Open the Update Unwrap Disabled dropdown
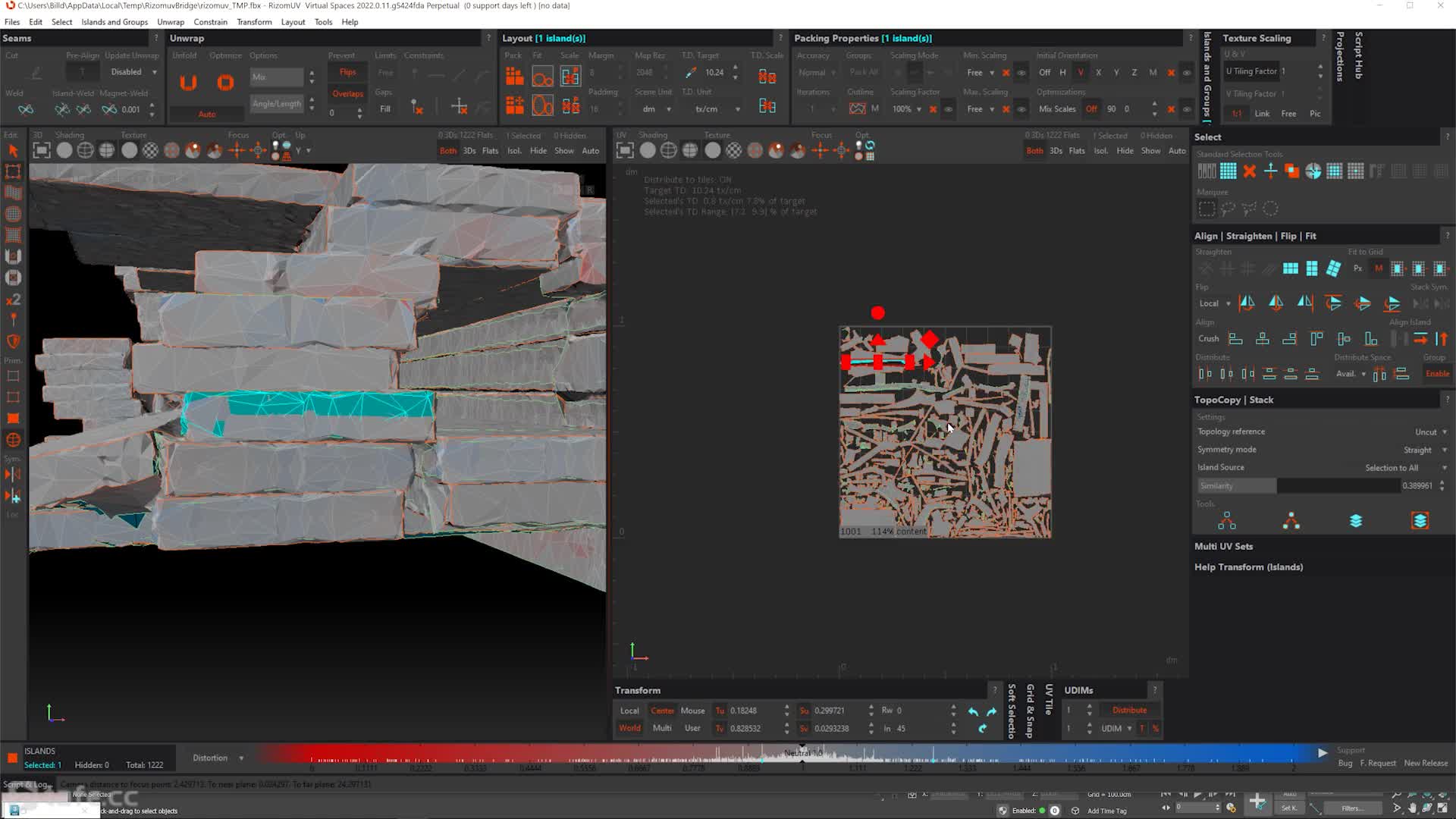 [x=133, y=72]
